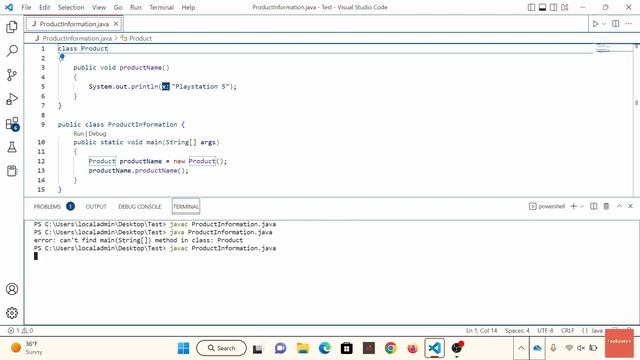This screenshot has width=640, height=360.
Task: Close the bottom panel
Action: [x=630, y=206]
